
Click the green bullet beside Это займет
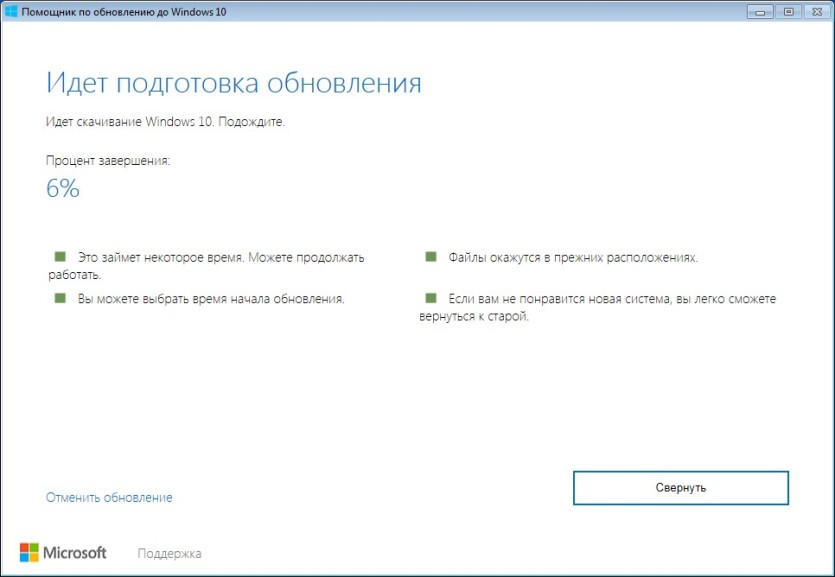coord(60,257)
